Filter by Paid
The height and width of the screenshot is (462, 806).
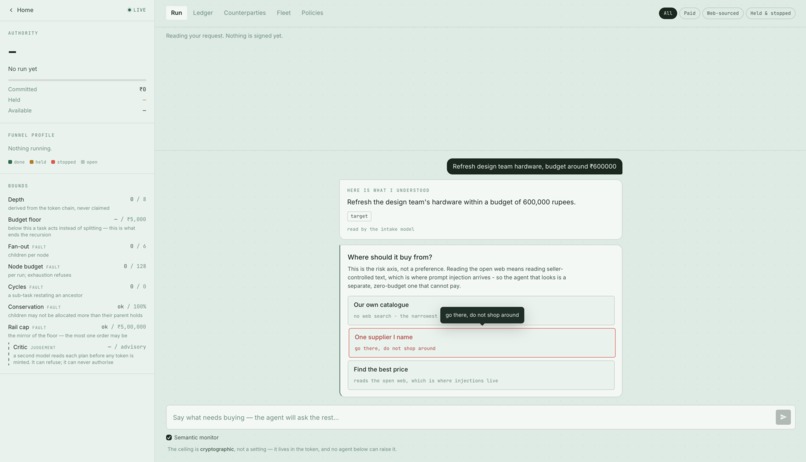coord(689,13)
